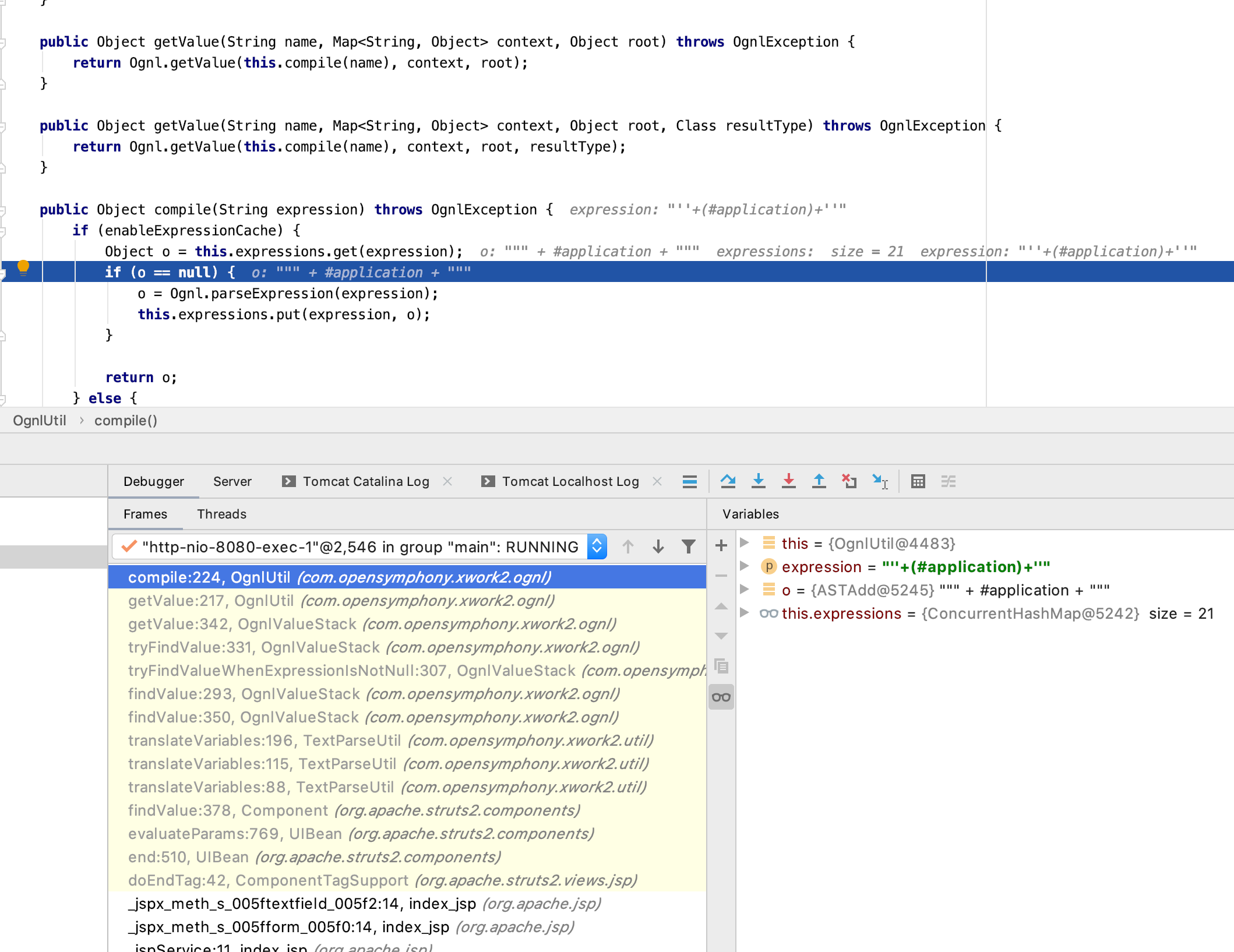Open Evaluate Expression calculator icon

pyautogui.click(x=918, y=481)
